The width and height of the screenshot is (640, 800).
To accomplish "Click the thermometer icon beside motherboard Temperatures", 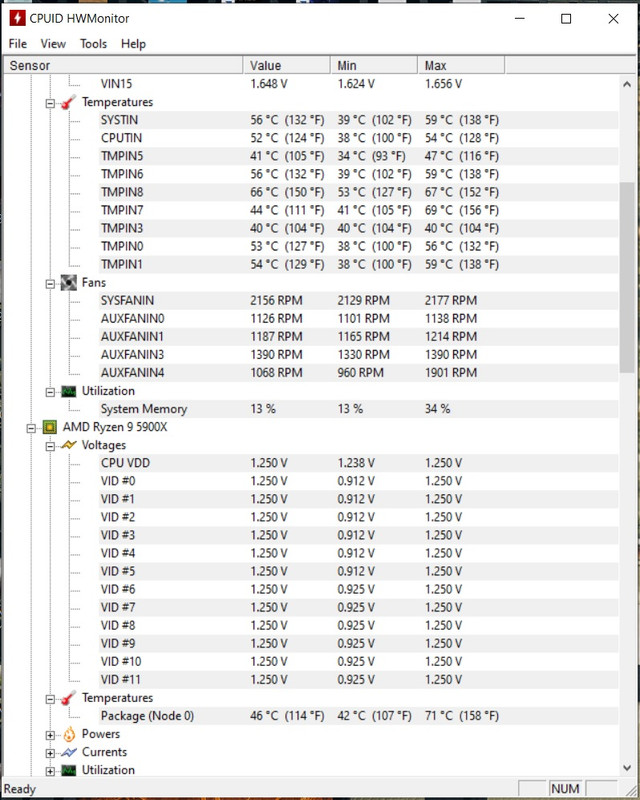I will click(68, 102).
